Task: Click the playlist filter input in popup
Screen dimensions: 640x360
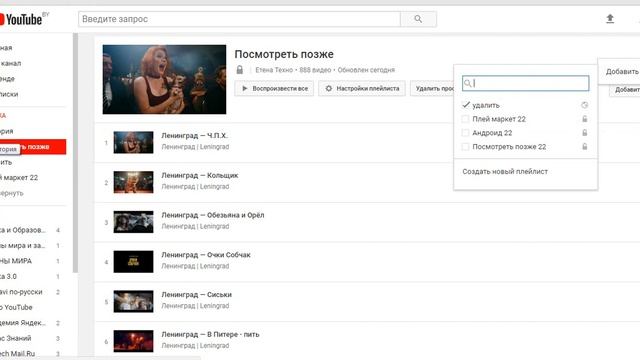Action: [x=526, y=83]
